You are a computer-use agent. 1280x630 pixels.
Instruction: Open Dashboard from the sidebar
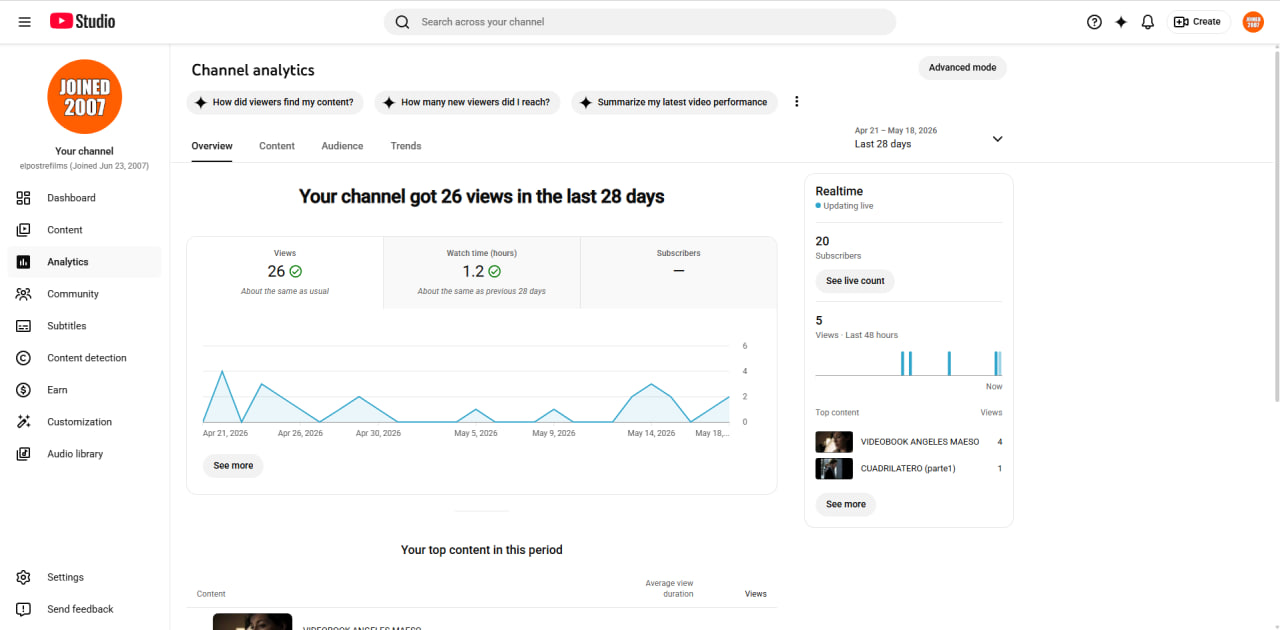[x=84, y=198]
